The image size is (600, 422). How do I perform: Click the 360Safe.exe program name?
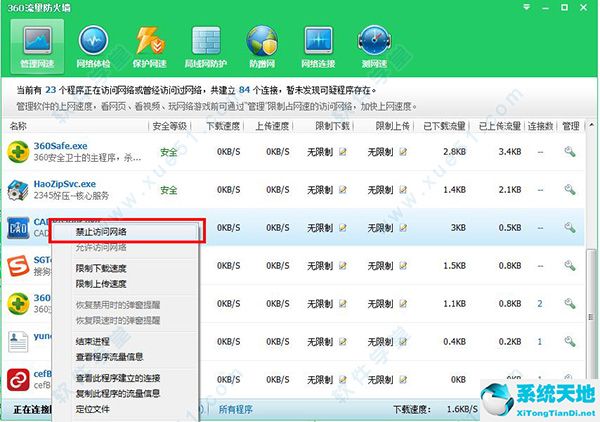(x=60, y=146)
